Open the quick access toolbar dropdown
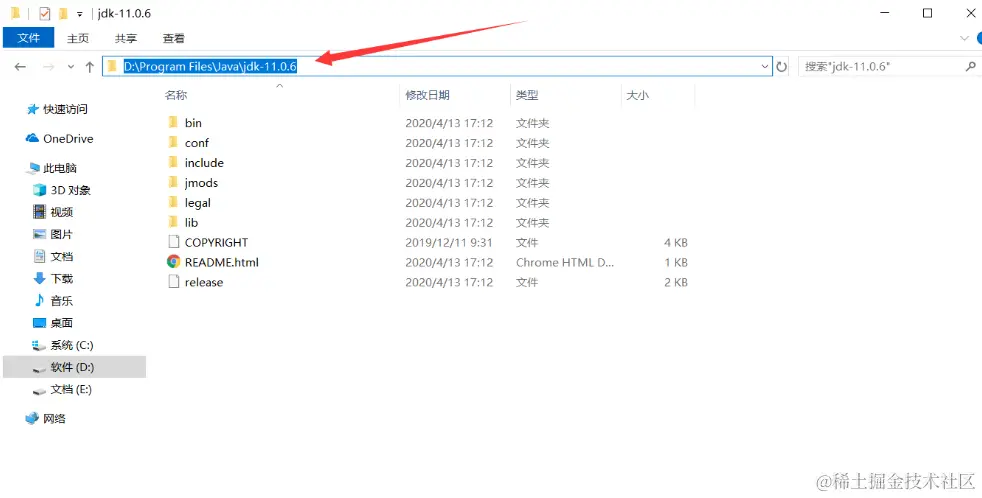Viewport: 982px width, 498px height. click(80, 14)
